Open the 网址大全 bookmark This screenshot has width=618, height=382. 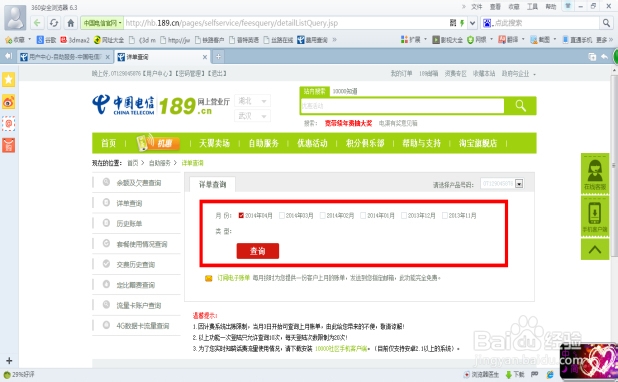tap(109, 40)
